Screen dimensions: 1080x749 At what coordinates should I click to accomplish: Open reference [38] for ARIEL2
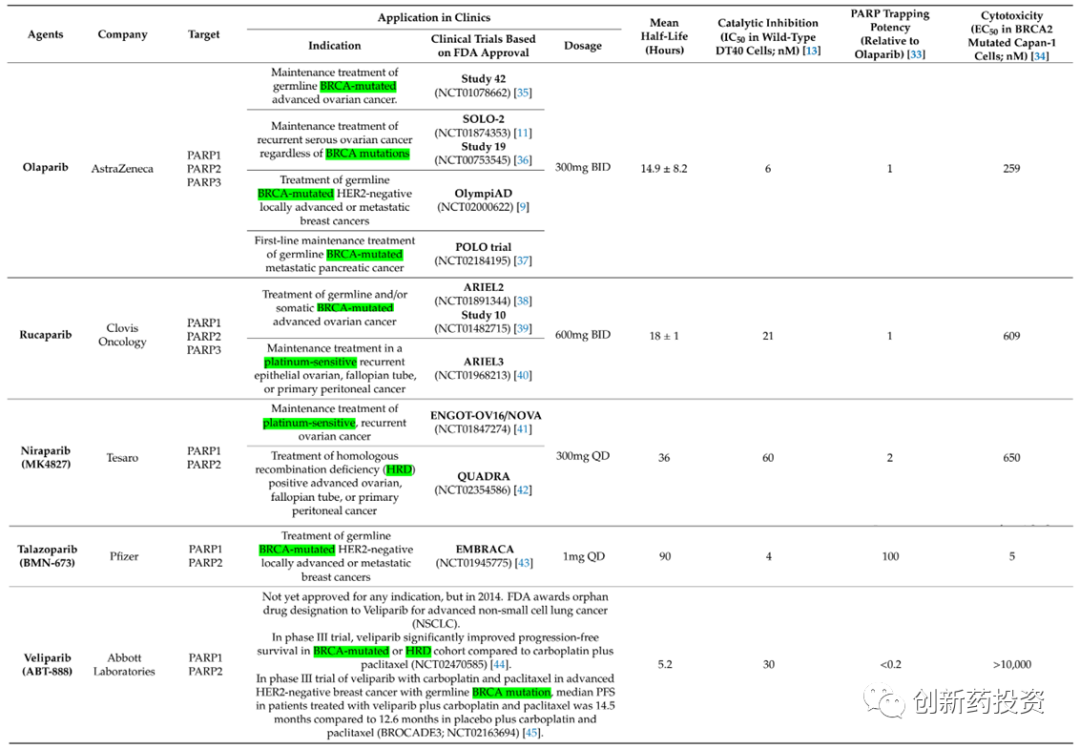click(x=523, y=301)
